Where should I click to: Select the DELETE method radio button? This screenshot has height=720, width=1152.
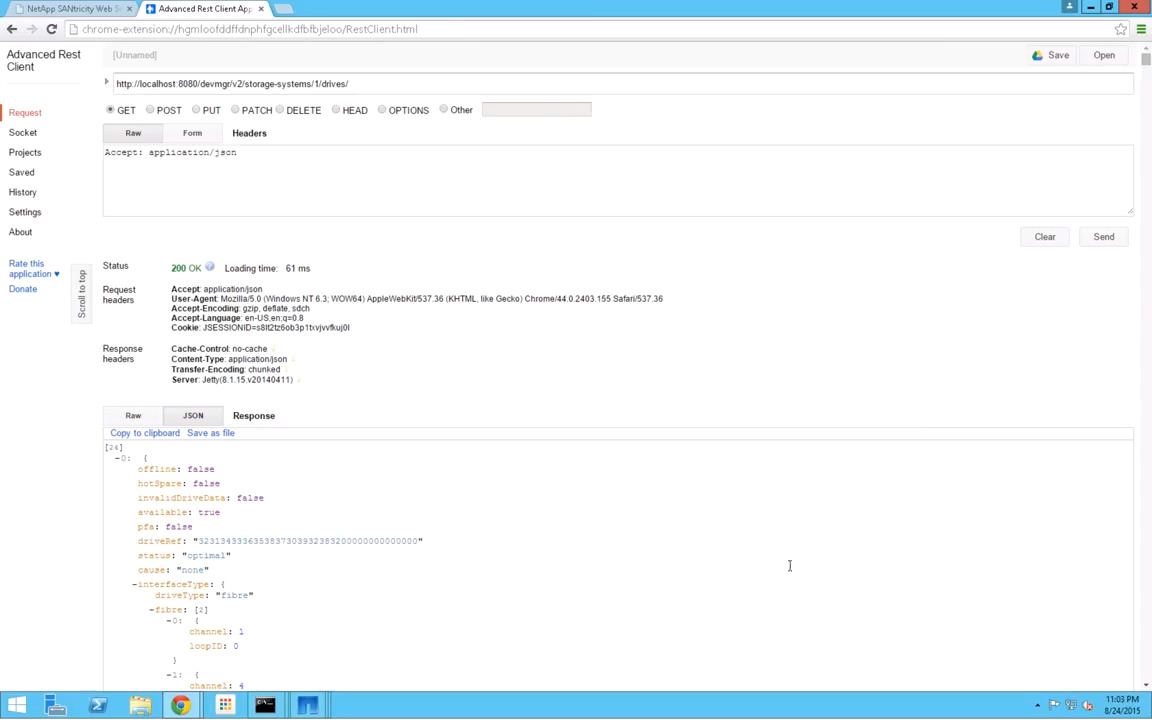click(x=280, y=110)
